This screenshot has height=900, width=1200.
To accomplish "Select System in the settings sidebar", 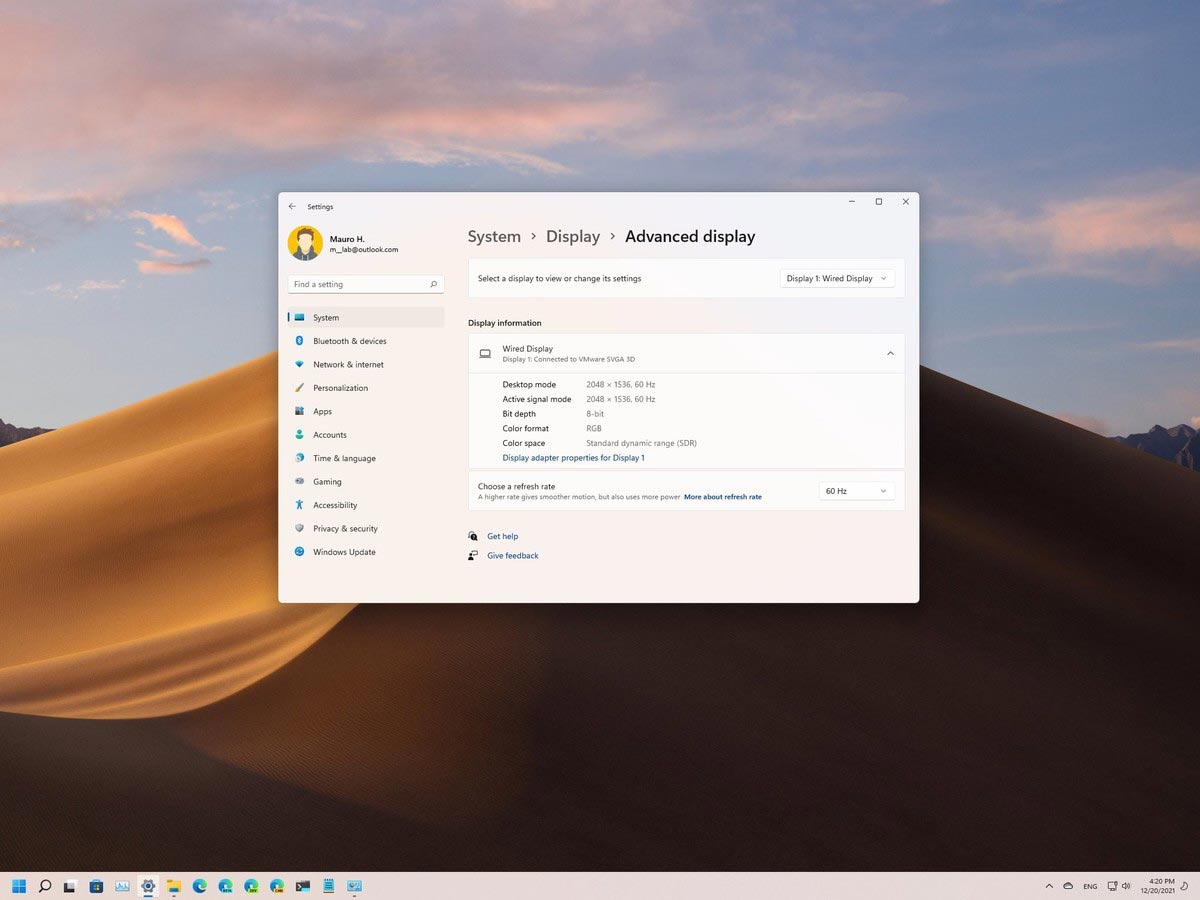I will click(366, 318).
